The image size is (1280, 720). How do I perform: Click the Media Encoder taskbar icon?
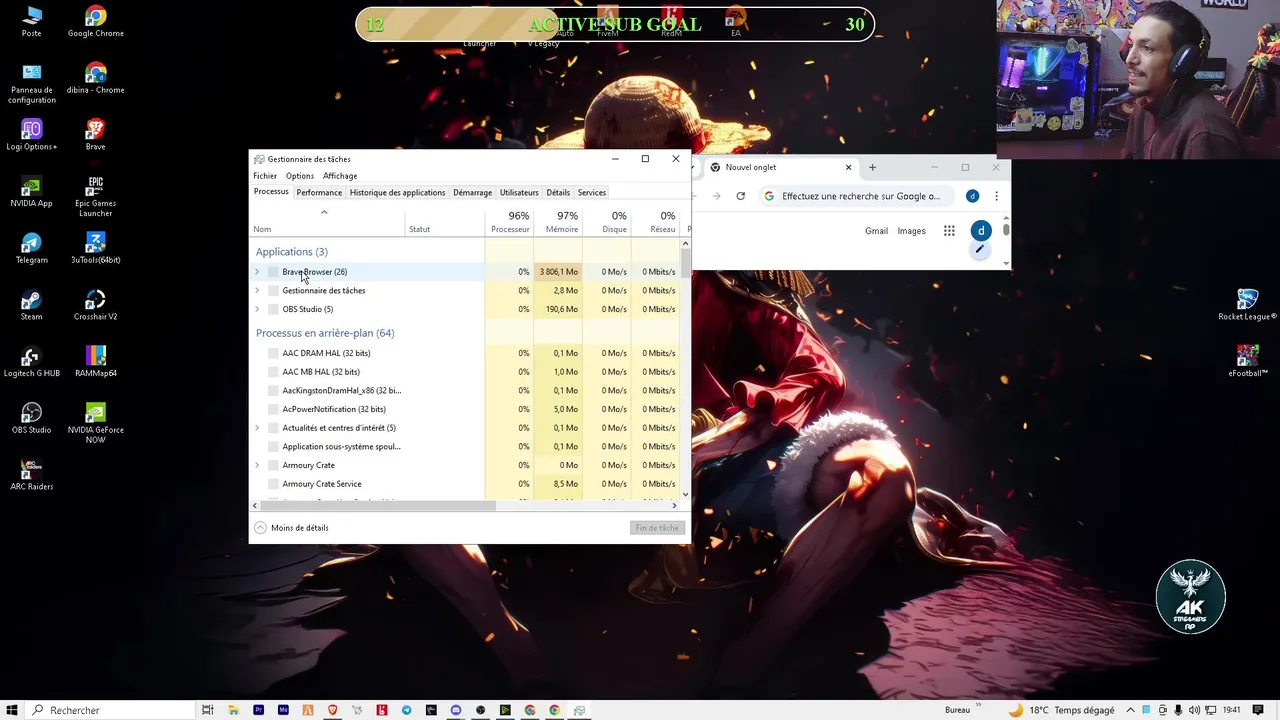click(x=283, y=710)
